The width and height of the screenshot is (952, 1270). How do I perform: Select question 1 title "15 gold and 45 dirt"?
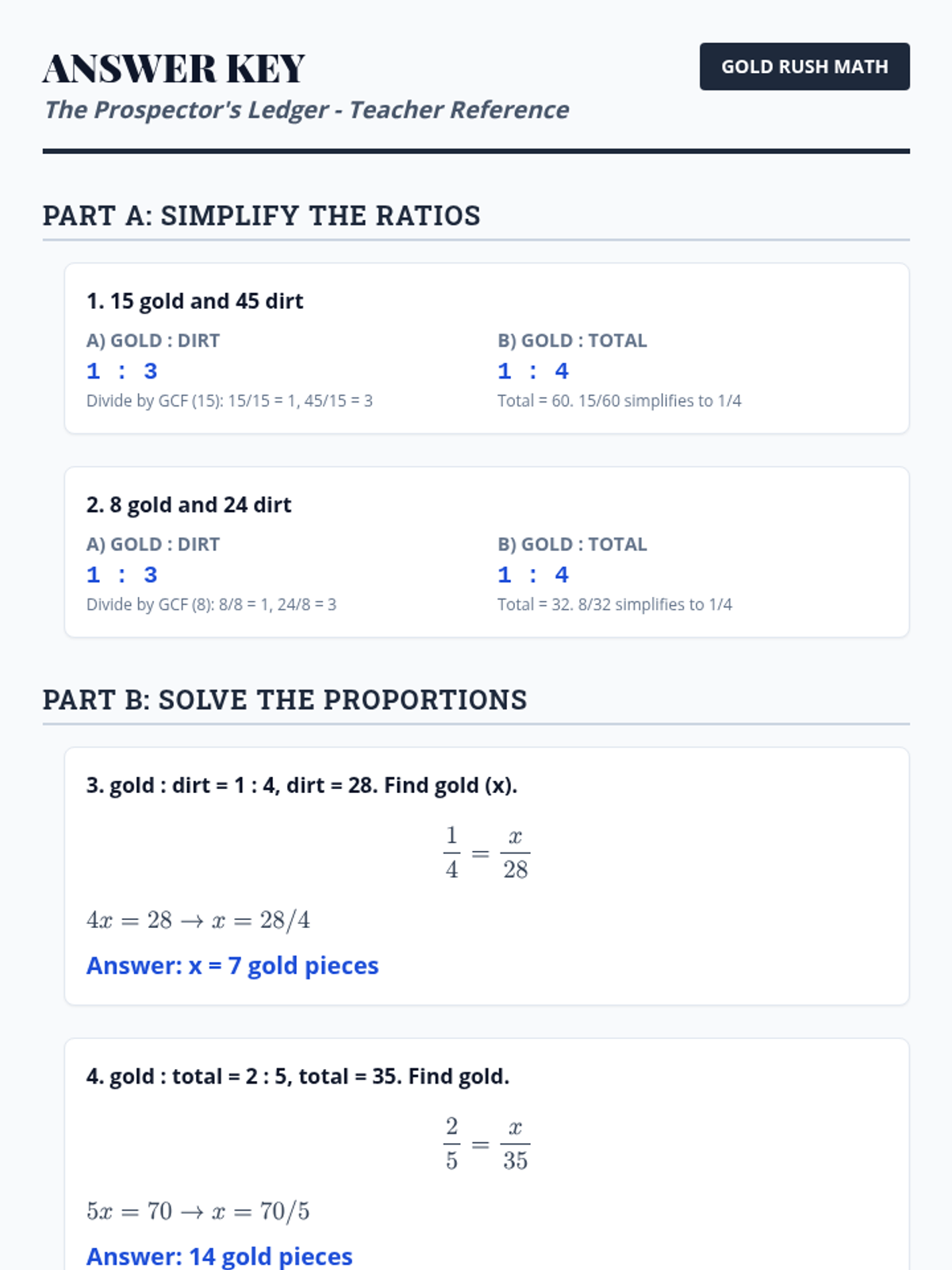pos(195,302)
